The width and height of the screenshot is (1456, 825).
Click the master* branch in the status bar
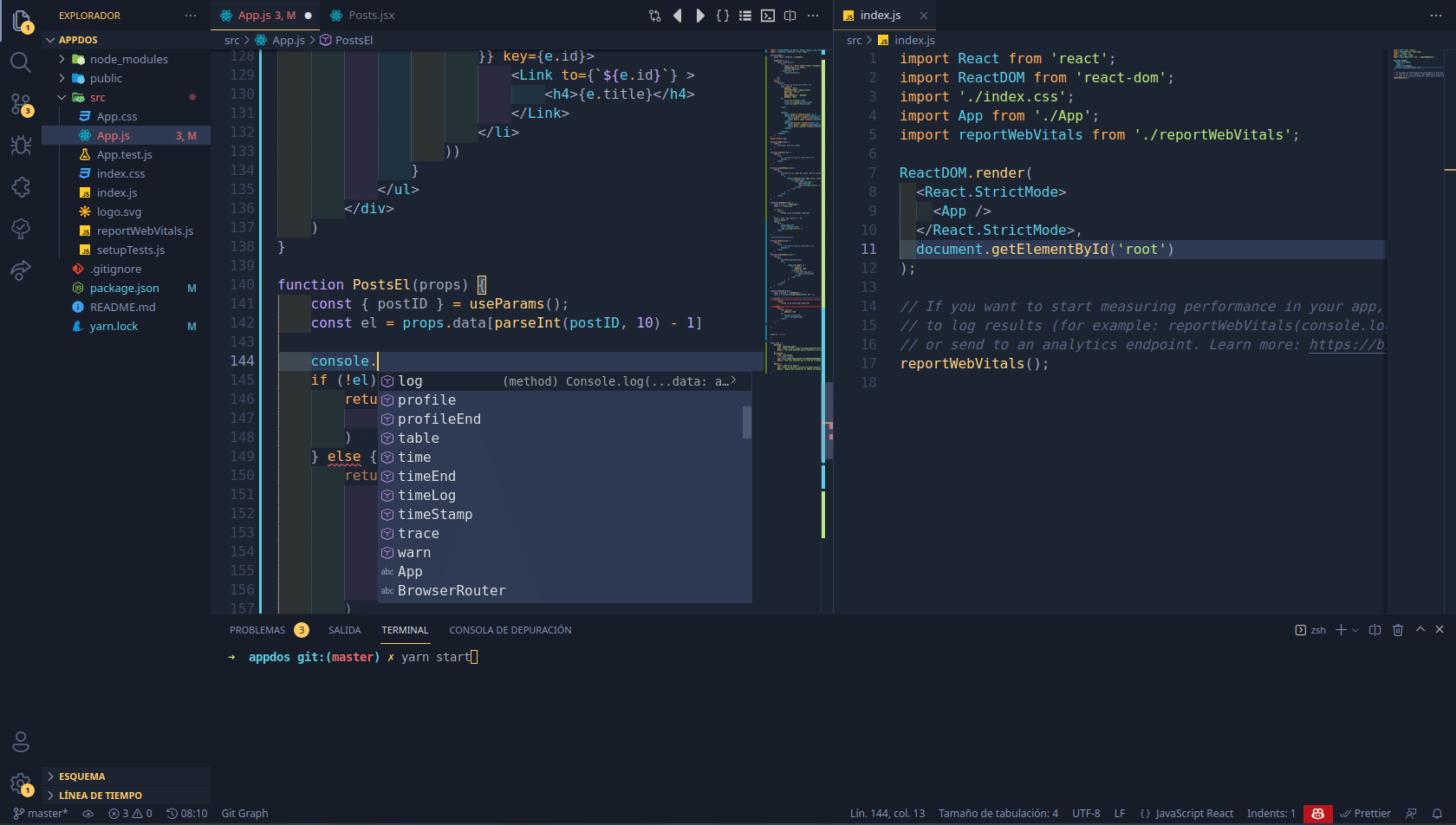41,813
